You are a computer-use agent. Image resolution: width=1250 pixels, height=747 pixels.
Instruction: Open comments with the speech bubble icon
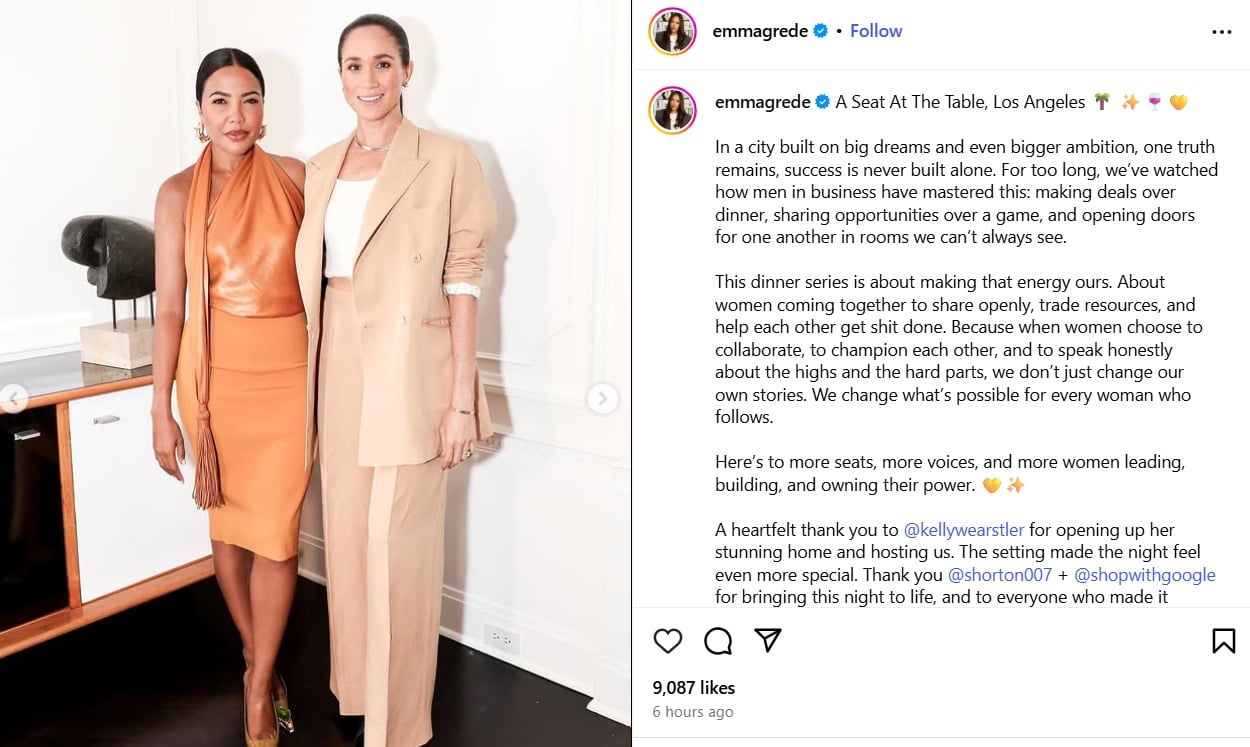tap(718, 641)
